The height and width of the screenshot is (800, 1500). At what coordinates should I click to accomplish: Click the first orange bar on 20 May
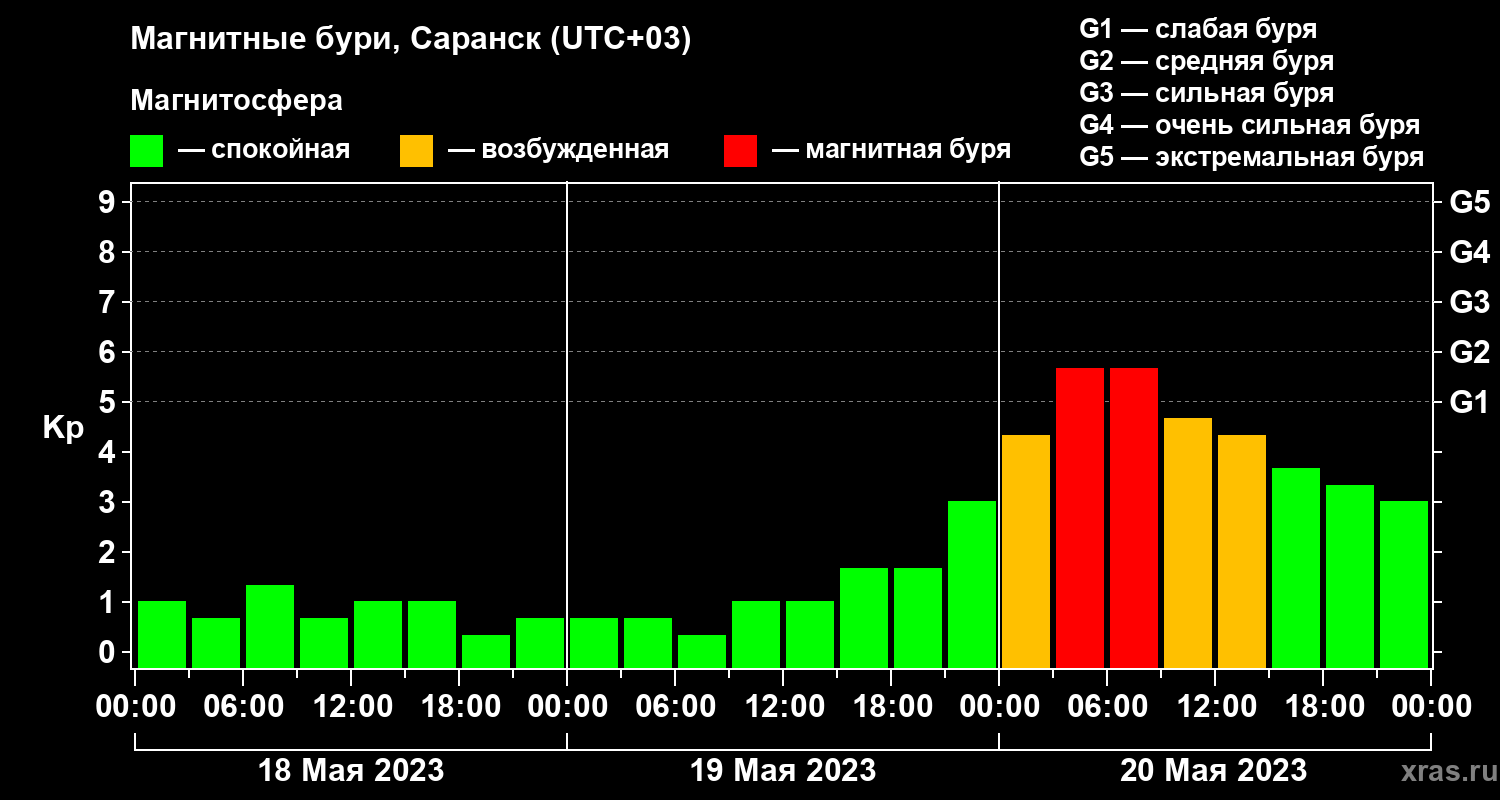point(1026,551)
